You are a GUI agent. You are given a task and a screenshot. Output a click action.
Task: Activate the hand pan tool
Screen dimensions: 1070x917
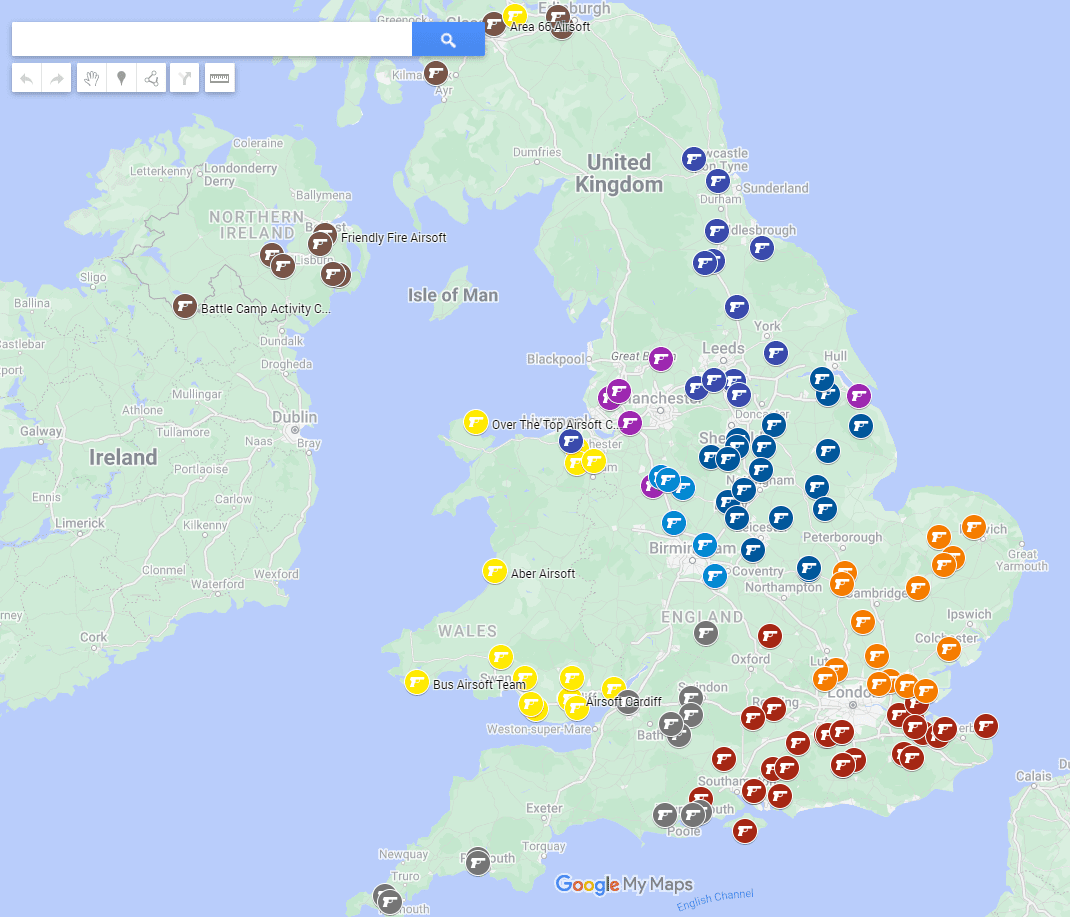tap(90, 77)
